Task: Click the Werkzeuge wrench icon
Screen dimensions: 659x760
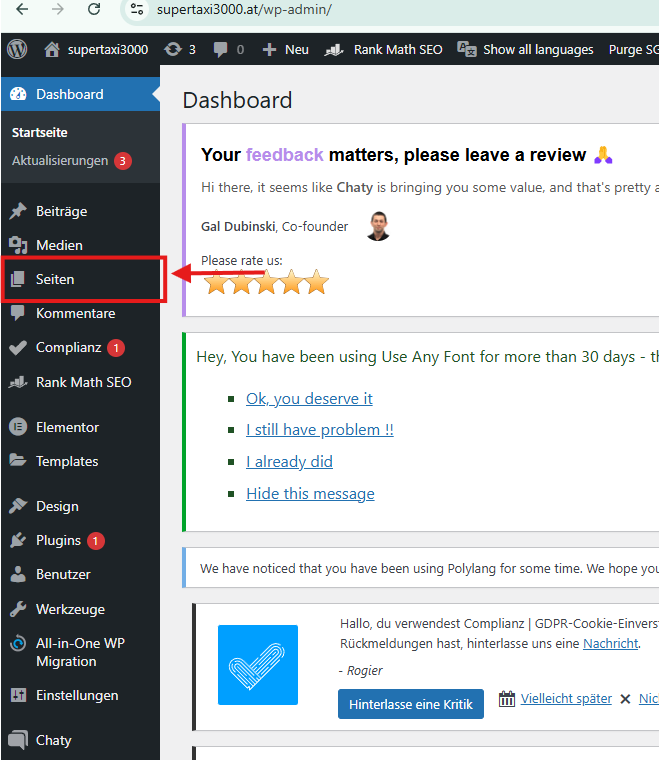Action: click(18, 609)
